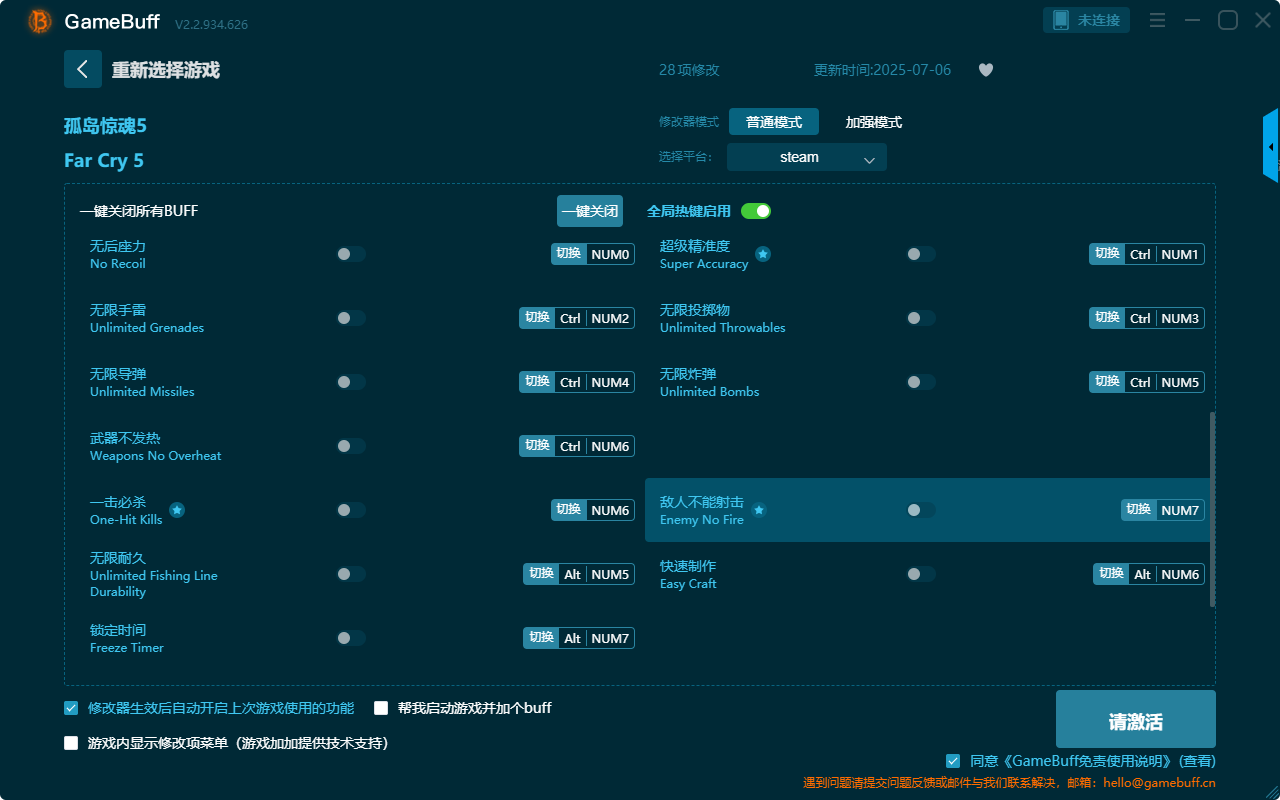Image resolution: width=1280 pixels, height=800 pixels.
Task: Enable the No Recoil toggle
Action: tap(351, 254)
